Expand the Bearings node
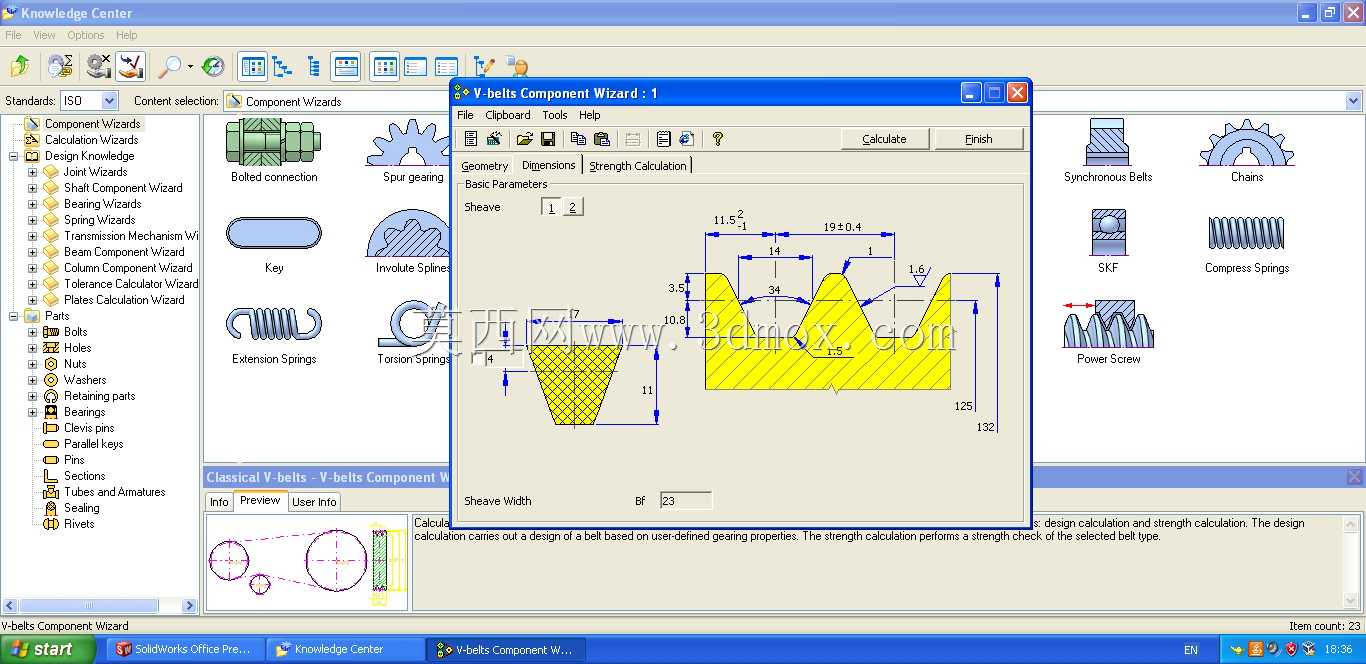 point(32,412)
